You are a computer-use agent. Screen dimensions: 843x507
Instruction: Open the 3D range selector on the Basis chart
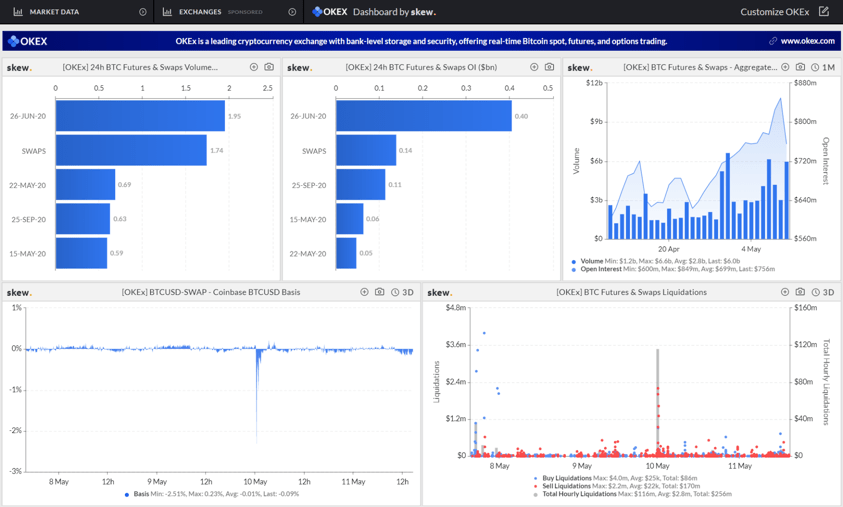coord(402,292)
